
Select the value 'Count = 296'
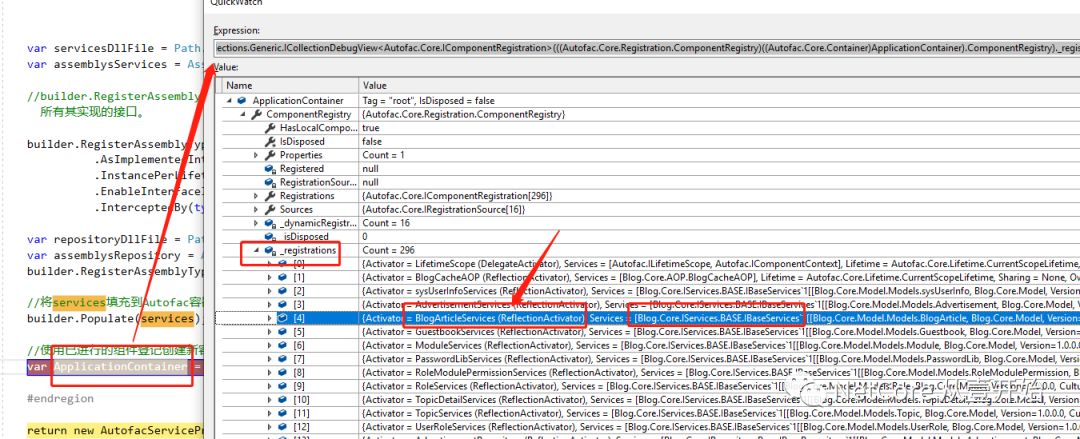tap(388, 250)
